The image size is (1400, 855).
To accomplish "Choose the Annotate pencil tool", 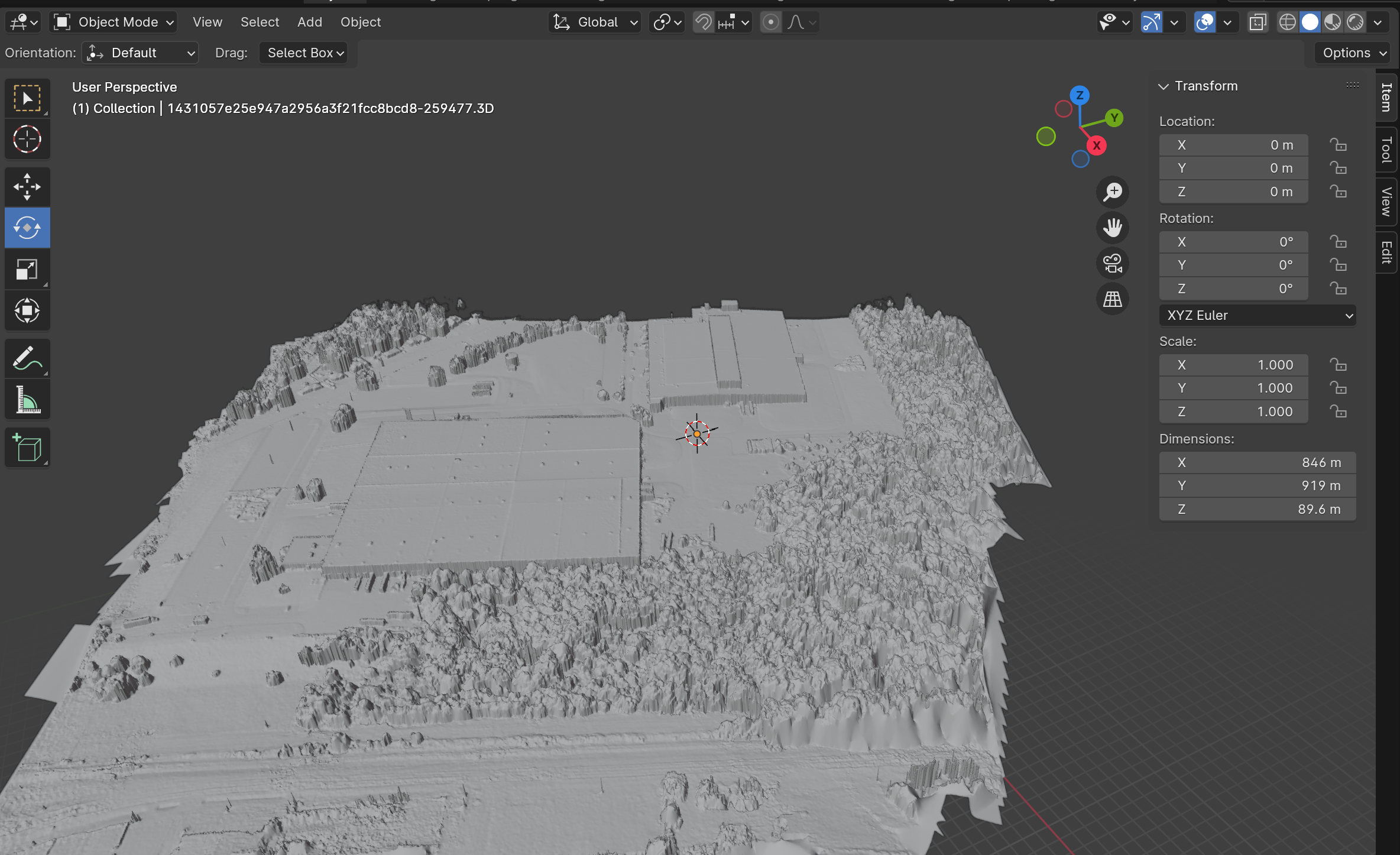I will 27,358.
